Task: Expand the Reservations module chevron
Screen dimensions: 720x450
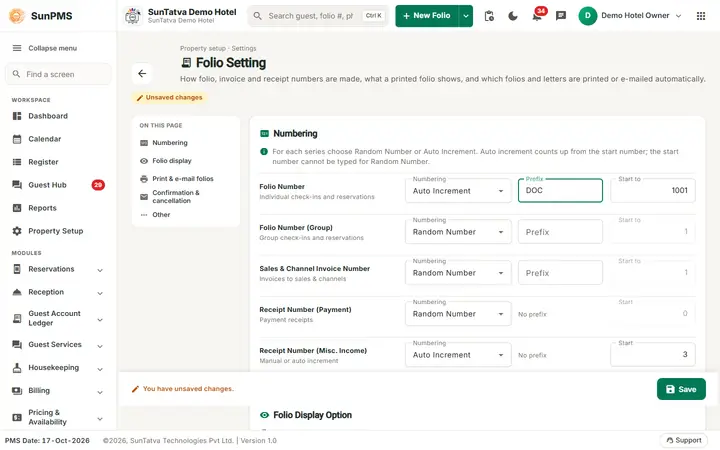Action: coord(100,270)
